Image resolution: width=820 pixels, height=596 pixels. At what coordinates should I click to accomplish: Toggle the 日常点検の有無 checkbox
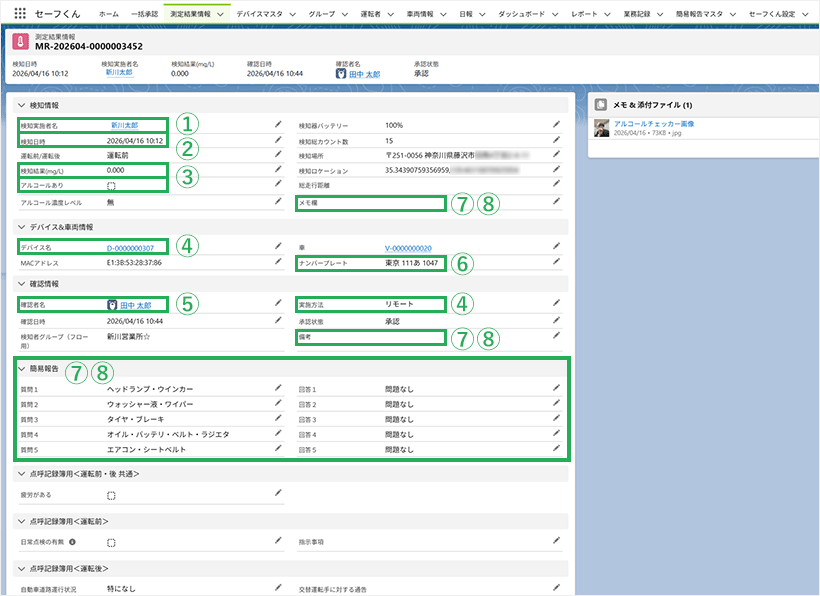click(111, 543)
